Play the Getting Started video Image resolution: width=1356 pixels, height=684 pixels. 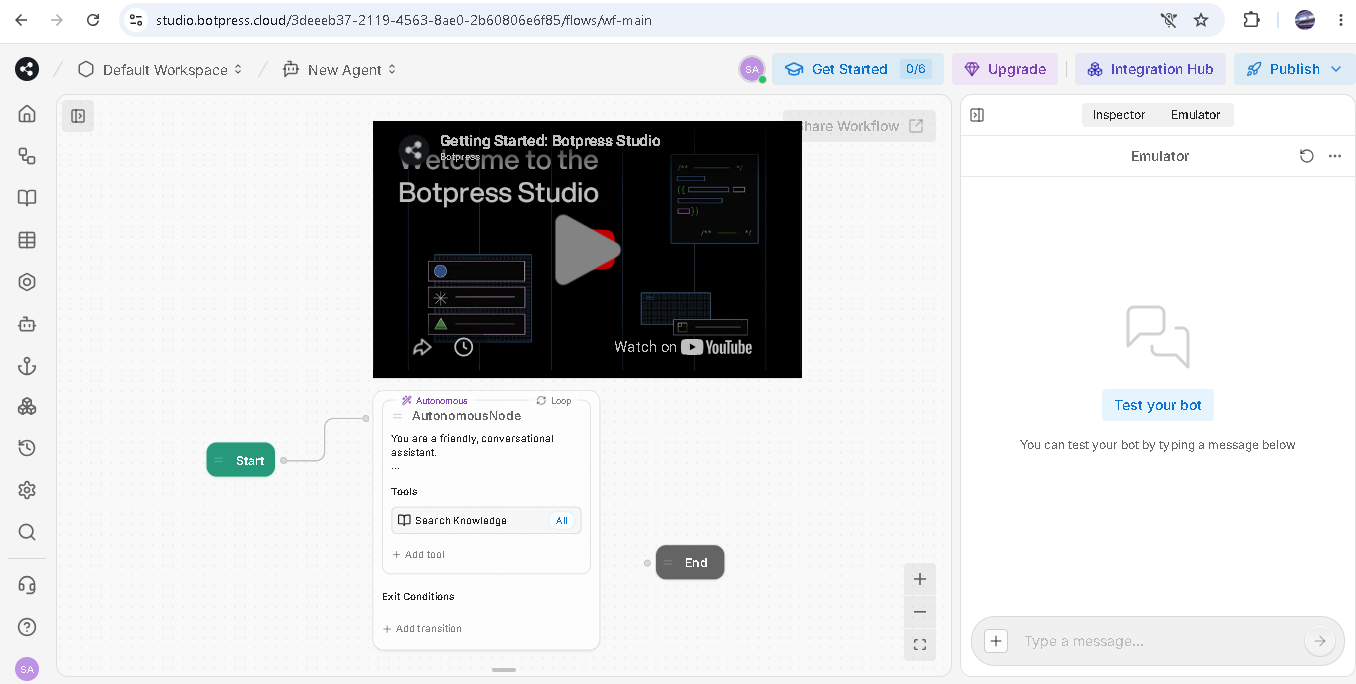pyautogui.click(x=587, y=249)
